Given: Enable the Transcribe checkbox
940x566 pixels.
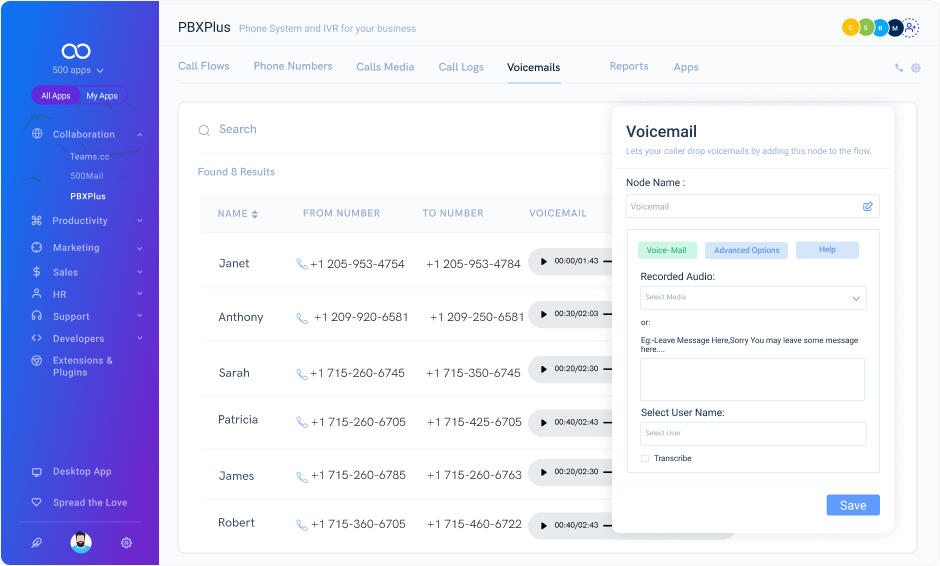Looking at the screenshot, I should tap(645, 459).
